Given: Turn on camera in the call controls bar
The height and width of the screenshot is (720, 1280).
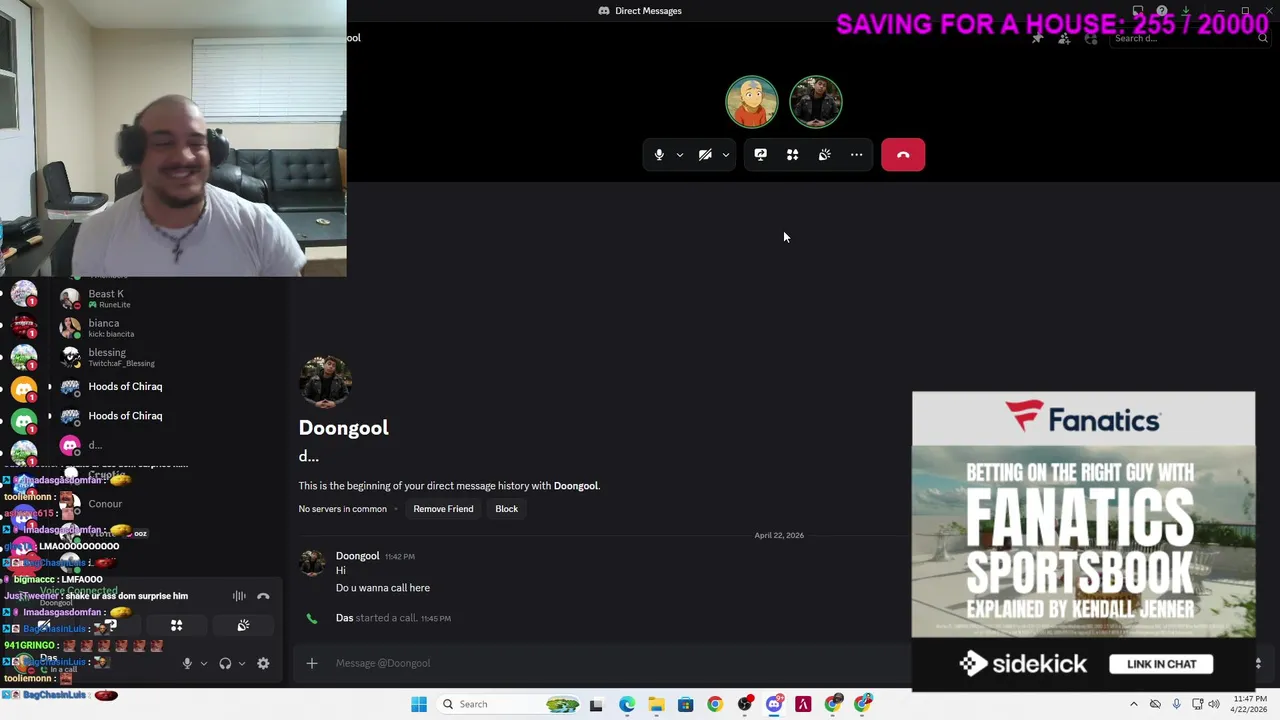Looking at the screenshot, I should coord(705,155).
